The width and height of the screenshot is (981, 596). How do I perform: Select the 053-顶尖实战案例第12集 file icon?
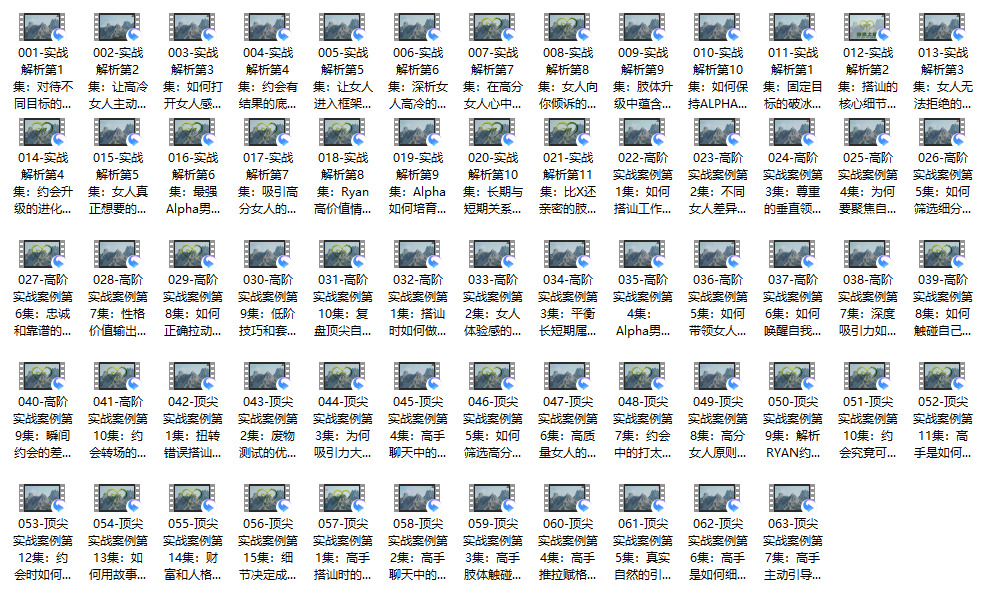click(43, 498)
